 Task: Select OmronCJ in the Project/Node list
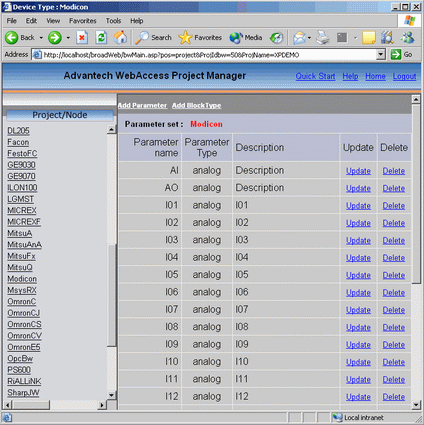pos(24,313)
